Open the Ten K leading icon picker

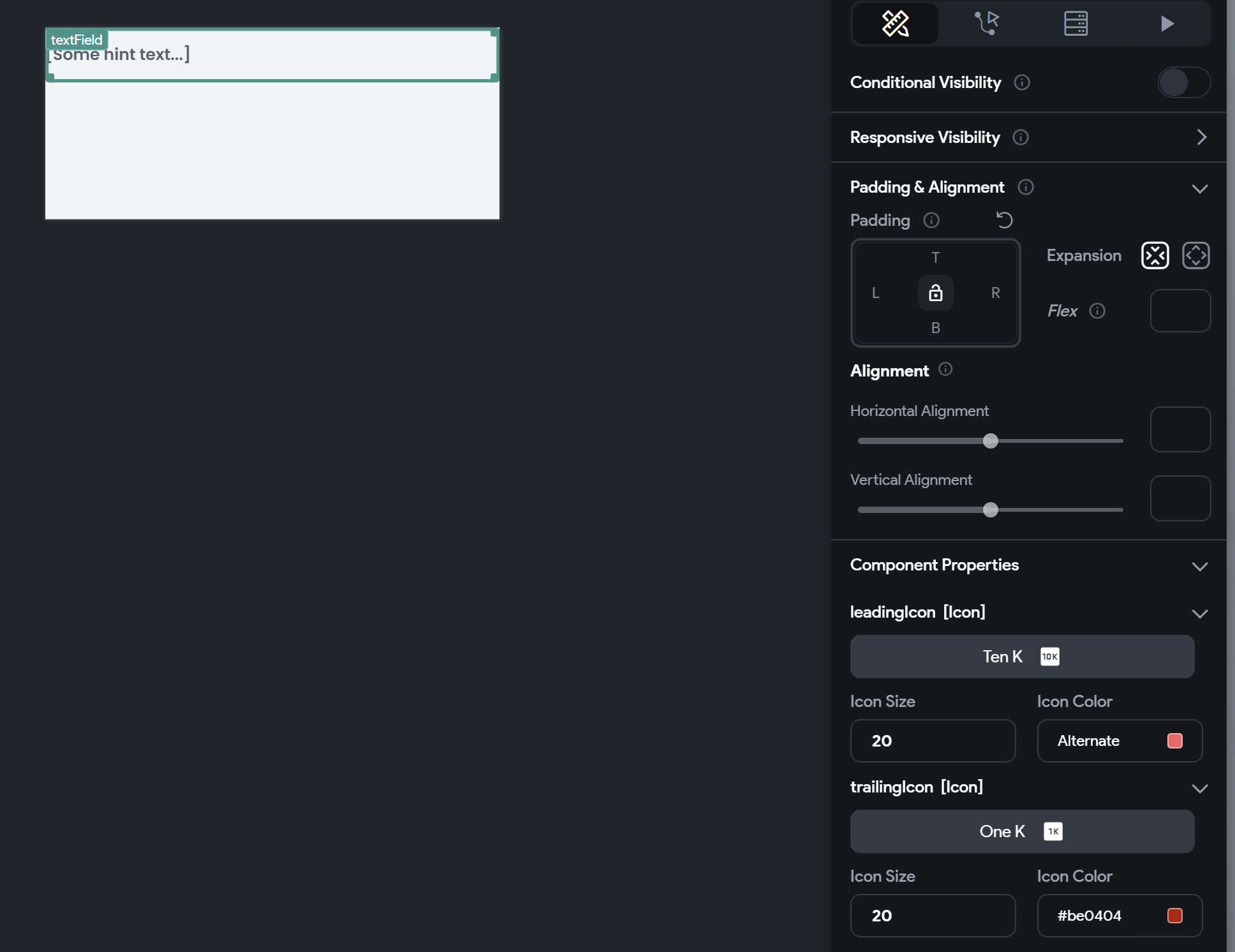click(1021, 656)
